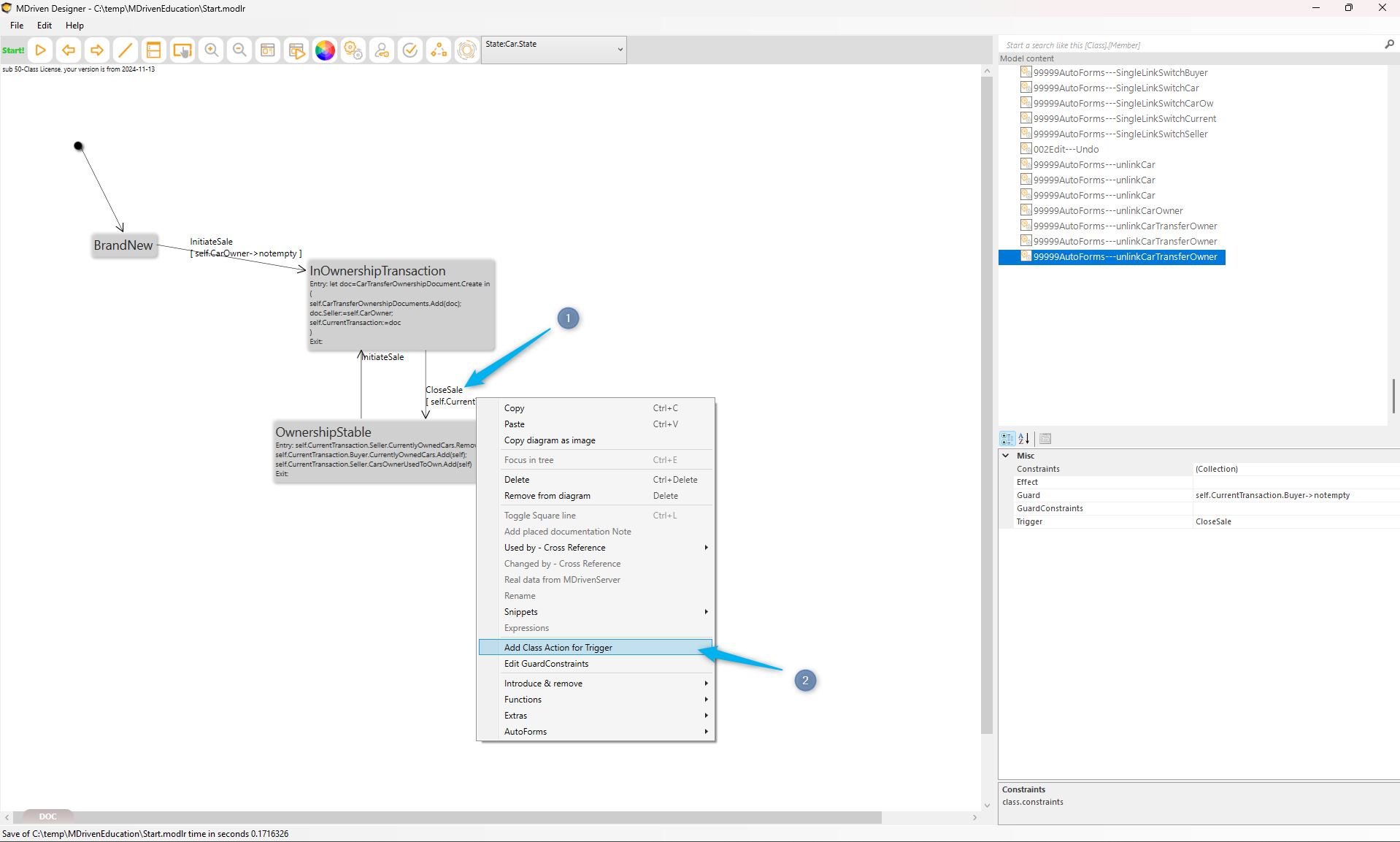Image resolution: width=1400 pixels, height=842 pixels.
Task: Click the orange play triangle toolbar icon
Action: (41, 50)
